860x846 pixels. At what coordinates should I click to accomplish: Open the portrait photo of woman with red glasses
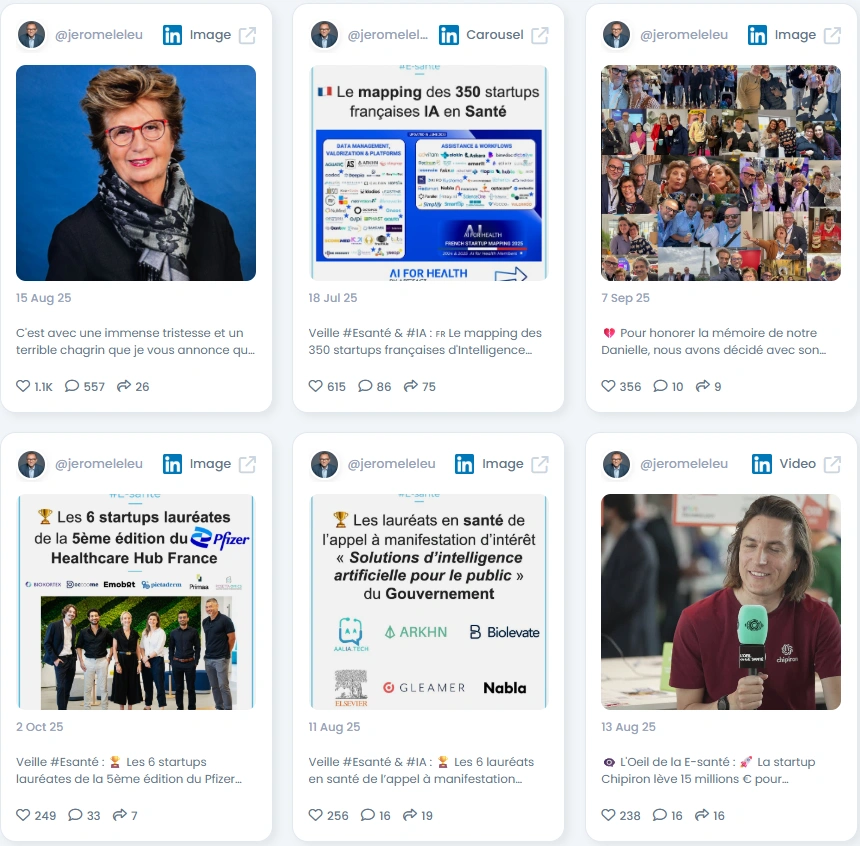[136, 173]
